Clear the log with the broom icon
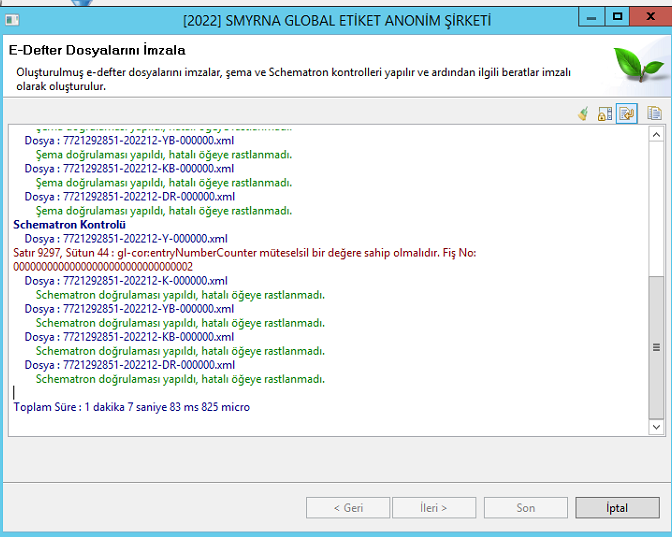The height and width of the screenshot is (537, 672). click(582, 114)
